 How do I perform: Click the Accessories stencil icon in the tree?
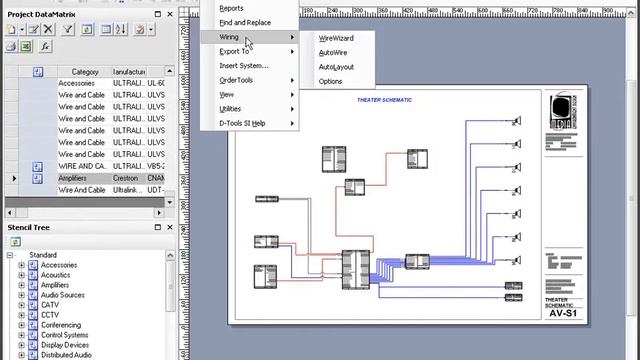point(33,265)
